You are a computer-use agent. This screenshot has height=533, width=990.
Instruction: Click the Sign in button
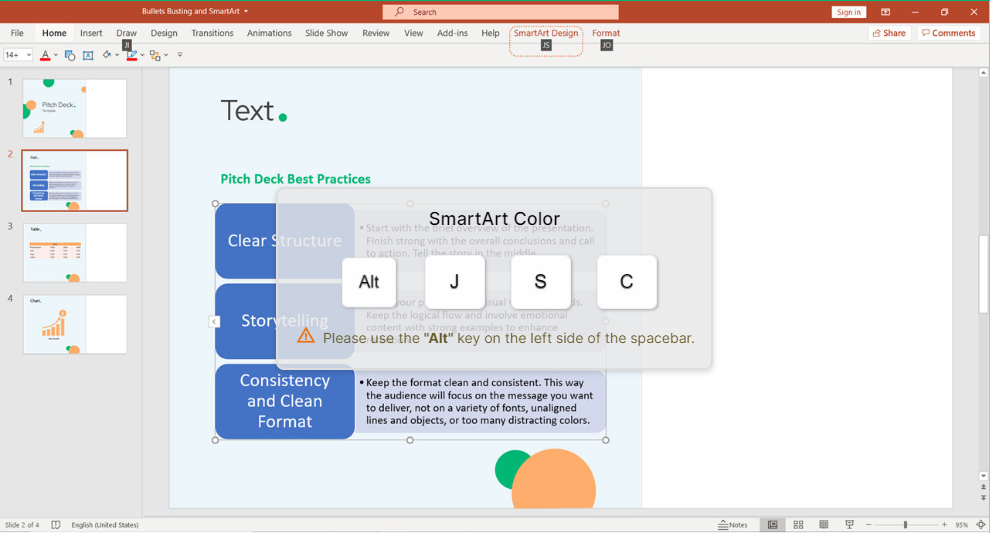(849, 12)
